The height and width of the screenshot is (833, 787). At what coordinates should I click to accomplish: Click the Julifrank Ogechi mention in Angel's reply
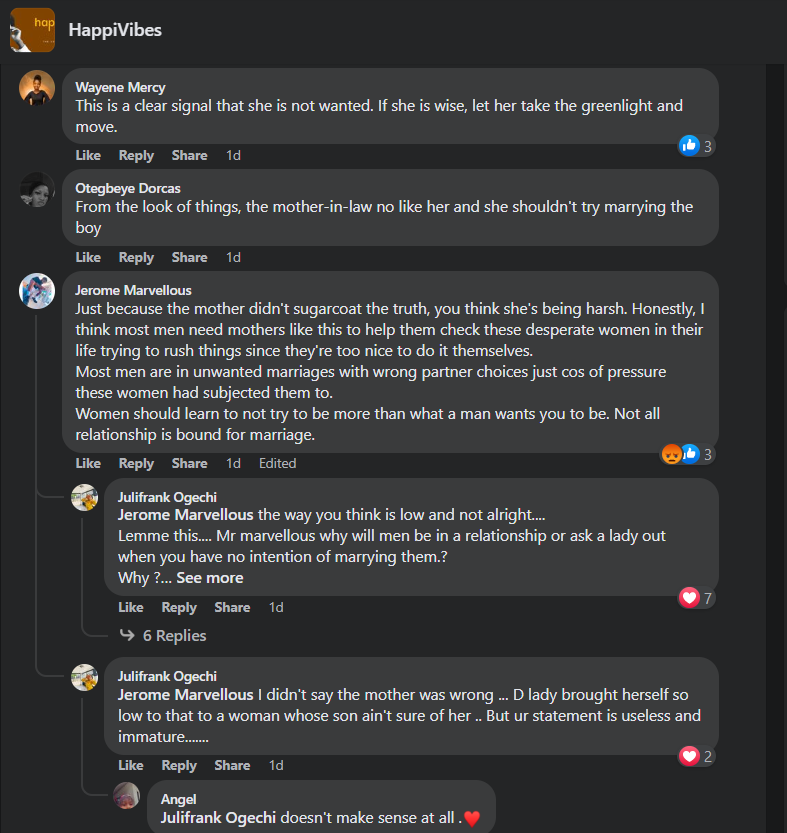tap(218, 818)
